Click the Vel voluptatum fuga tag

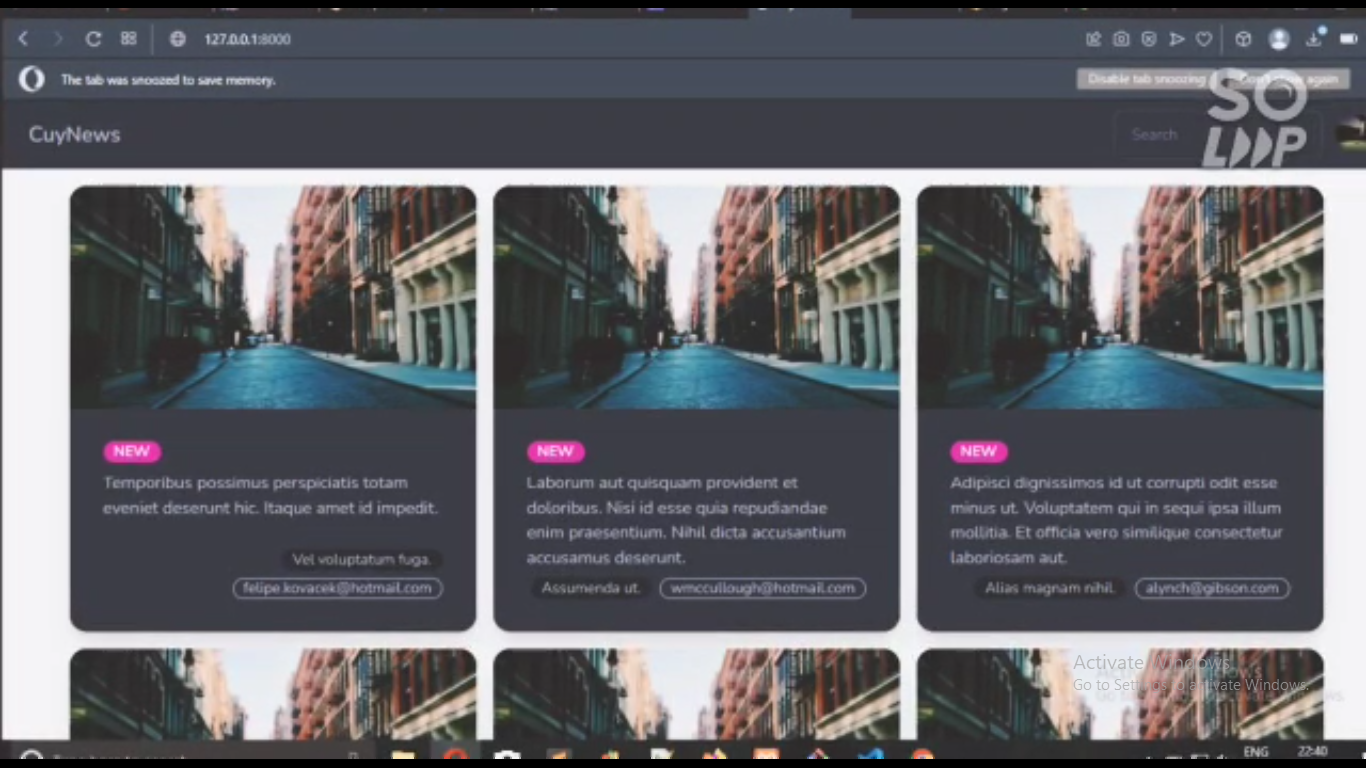click(x=361, y=560)
